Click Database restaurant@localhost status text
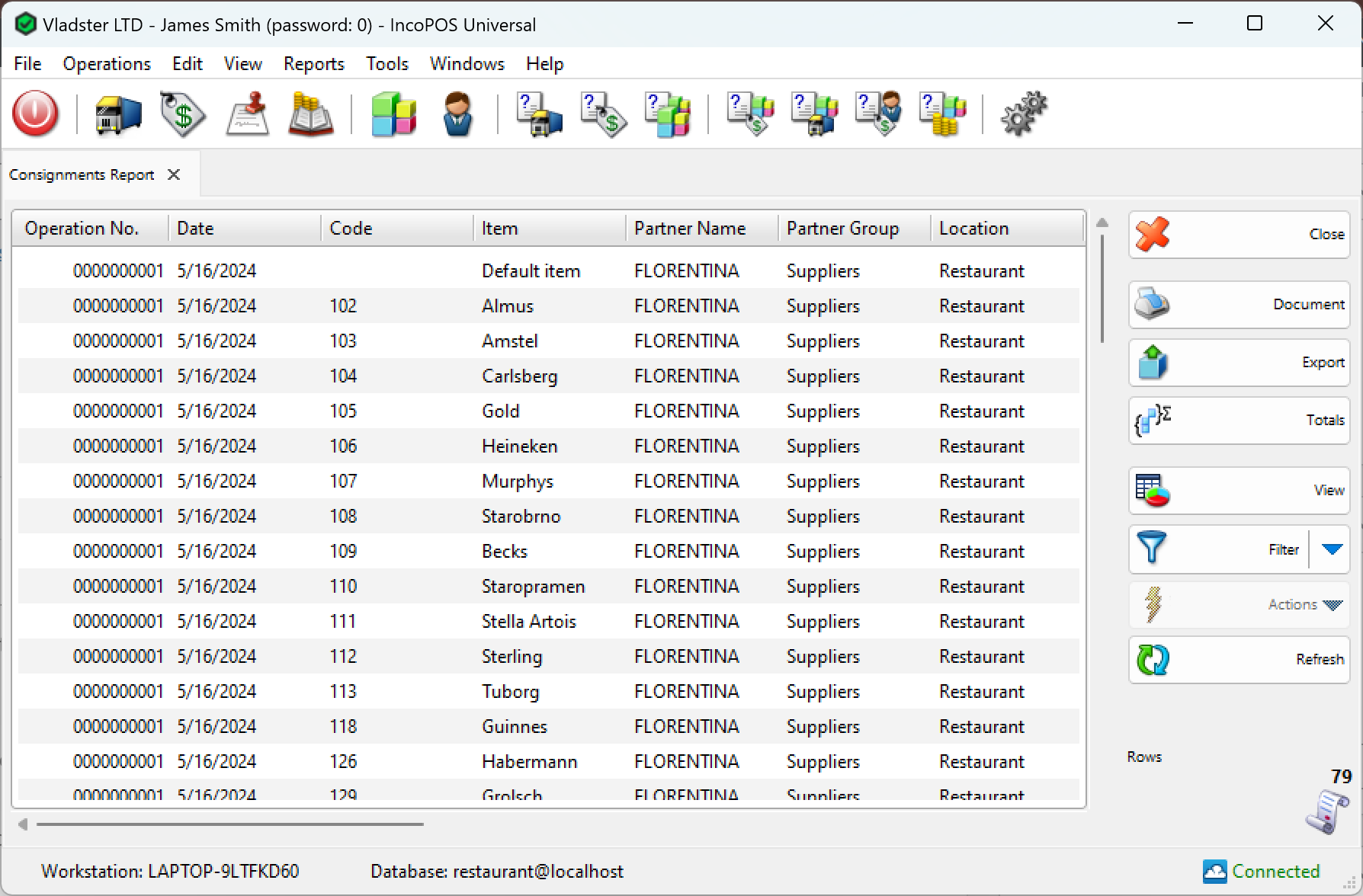 (497, 872)
